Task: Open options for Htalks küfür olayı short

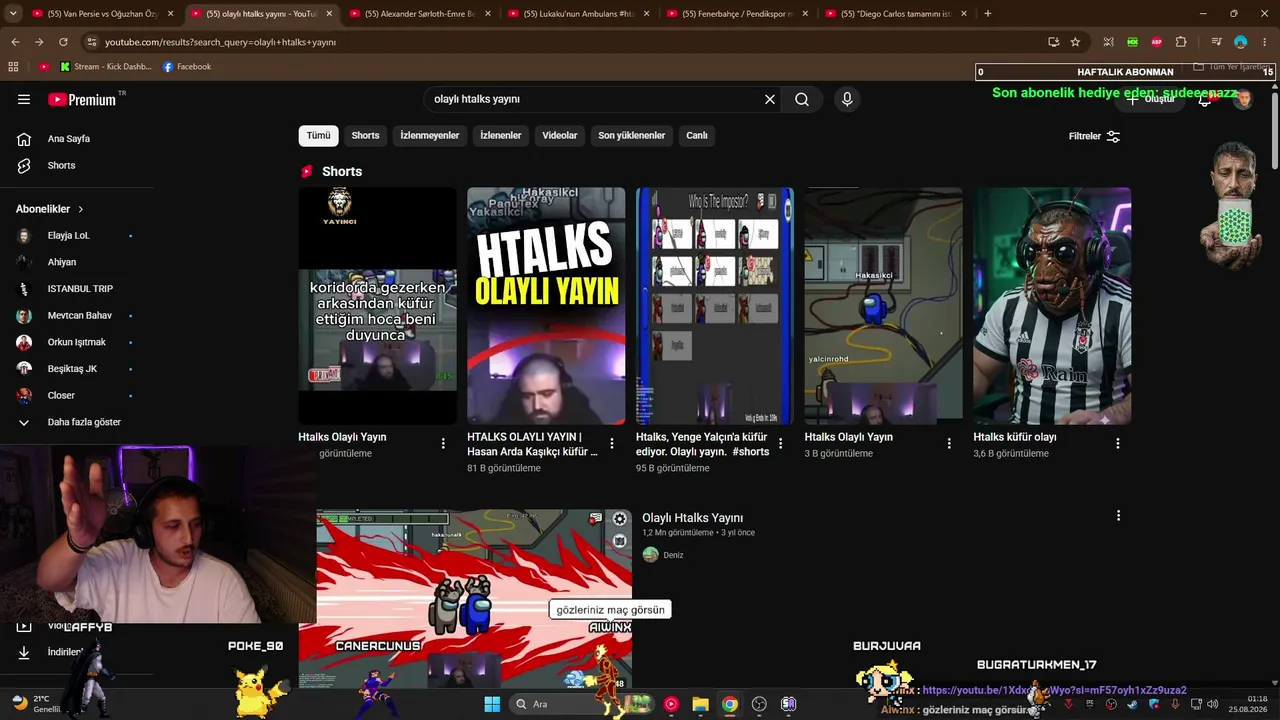Action: coord(1118,443)
